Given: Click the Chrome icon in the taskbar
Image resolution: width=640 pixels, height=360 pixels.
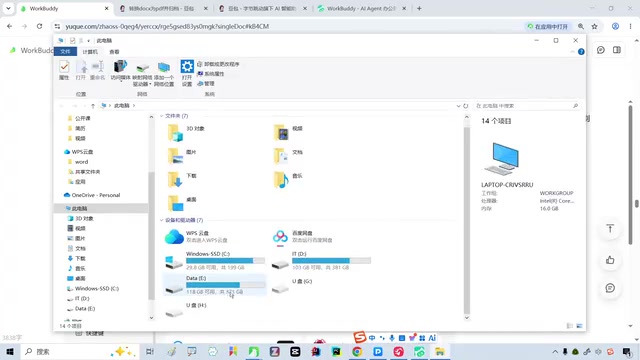Looking at the screenshot, I should coord(357,351).
